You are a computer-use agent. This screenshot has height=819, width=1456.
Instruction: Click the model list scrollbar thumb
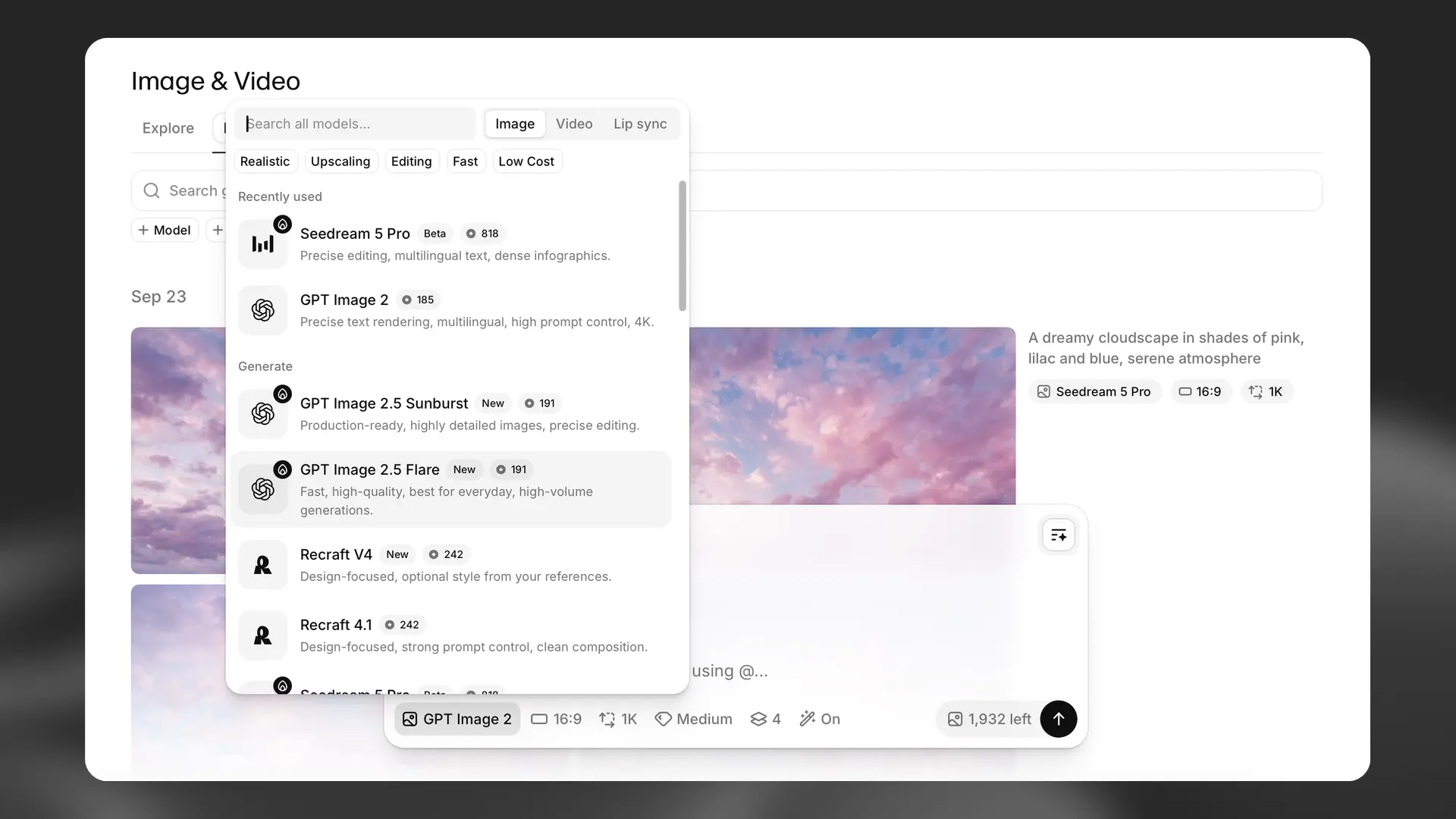(x=682, y=246)
